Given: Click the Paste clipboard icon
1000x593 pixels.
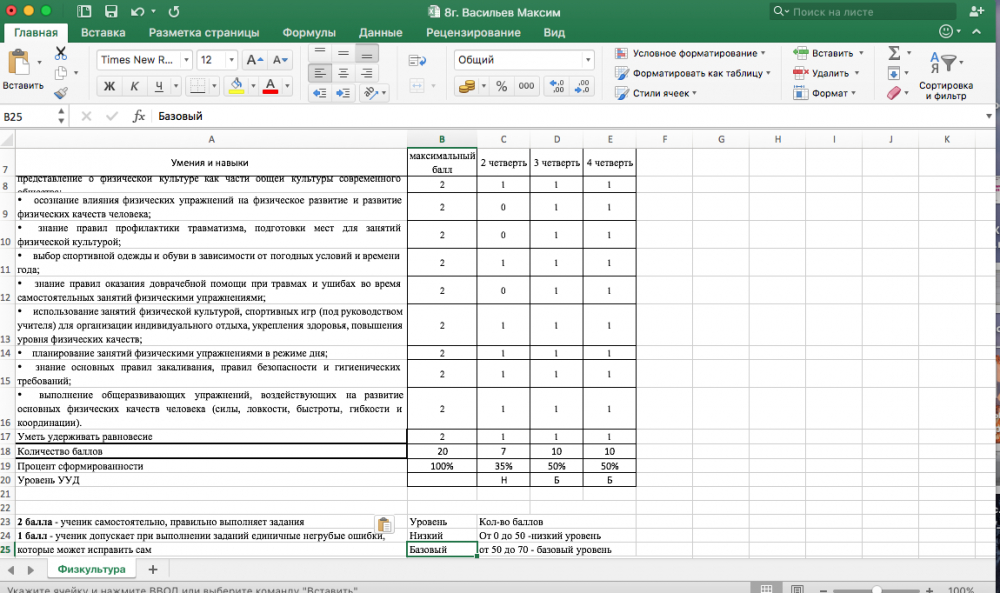Looking at the screenshot, I should (18, 62).
